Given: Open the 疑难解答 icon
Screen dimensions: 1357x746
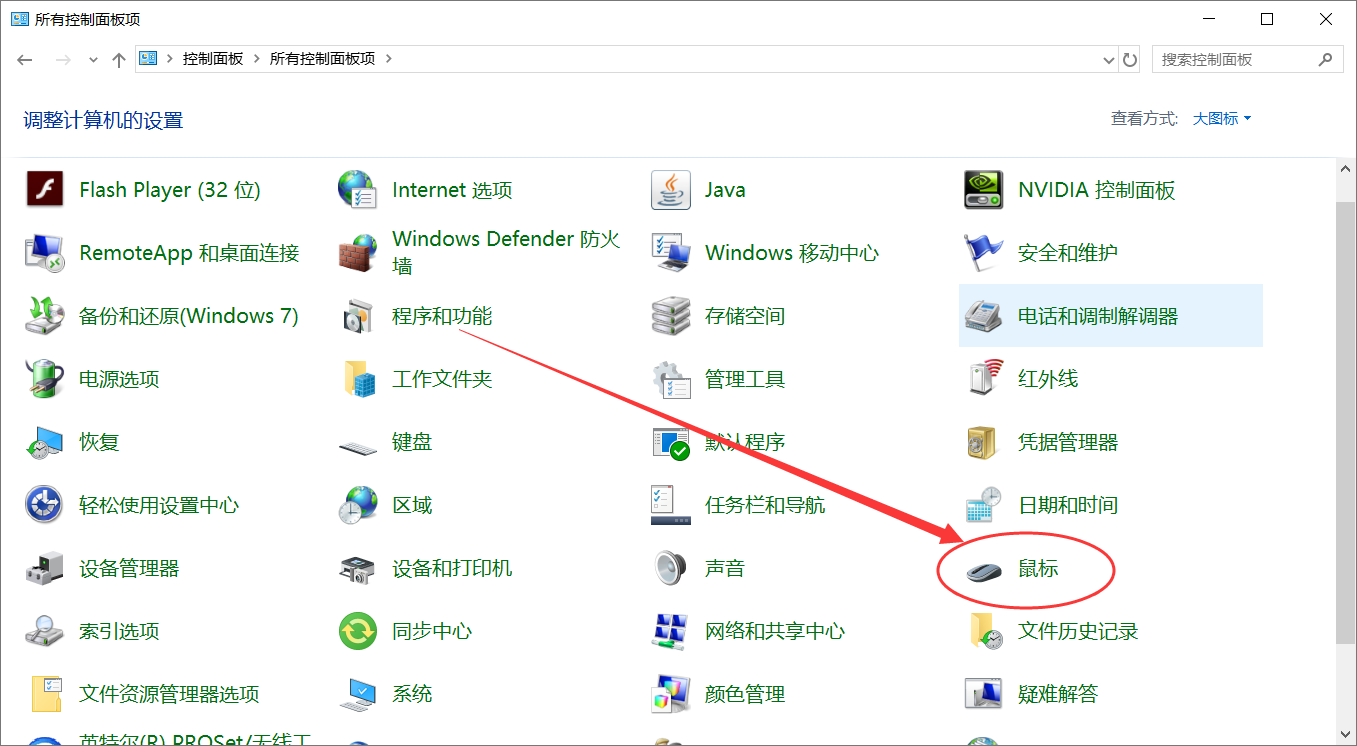Looking at the screenshot, I should [x=983, y=694].
